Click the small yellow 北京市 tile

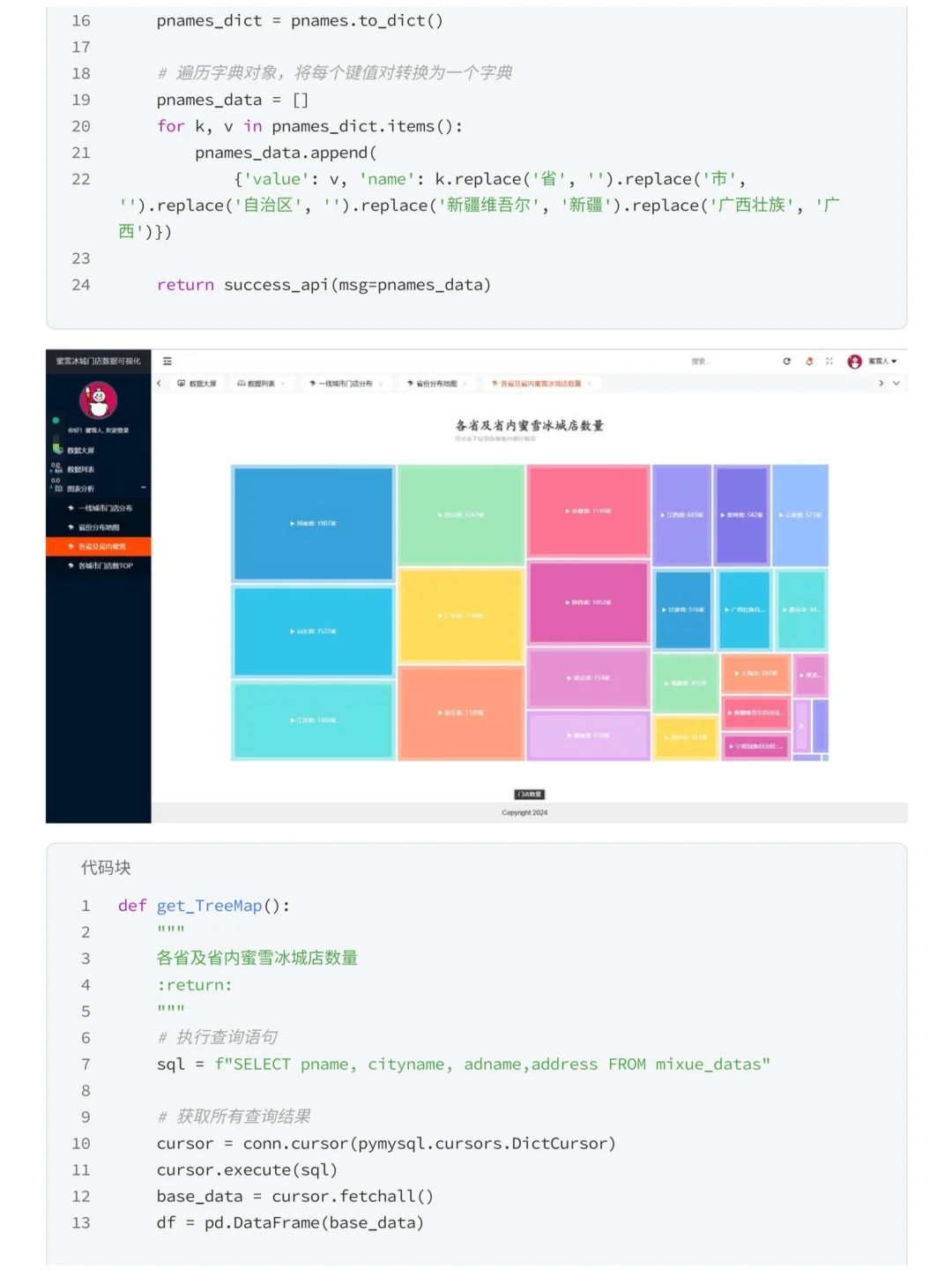pos(686,737)
